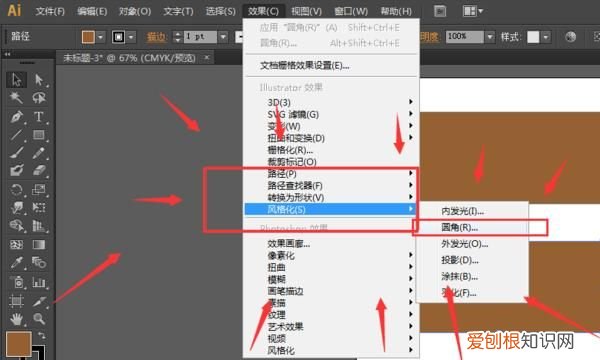Select the Lasso tool
Viewport: 600px width, 360px height.
click(x=39, y=98)
